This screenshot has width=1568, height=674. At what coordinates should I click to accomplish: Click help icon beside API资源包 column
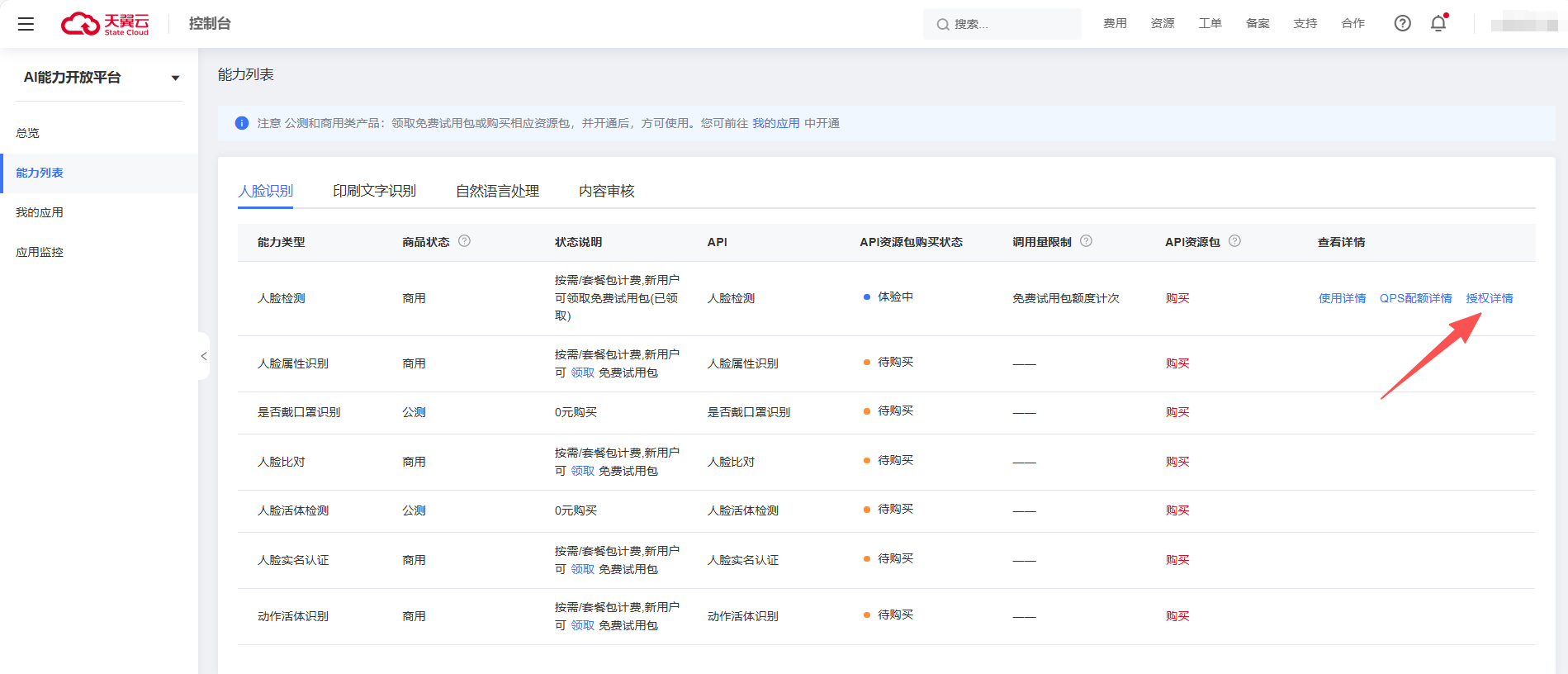(1234, 241)
